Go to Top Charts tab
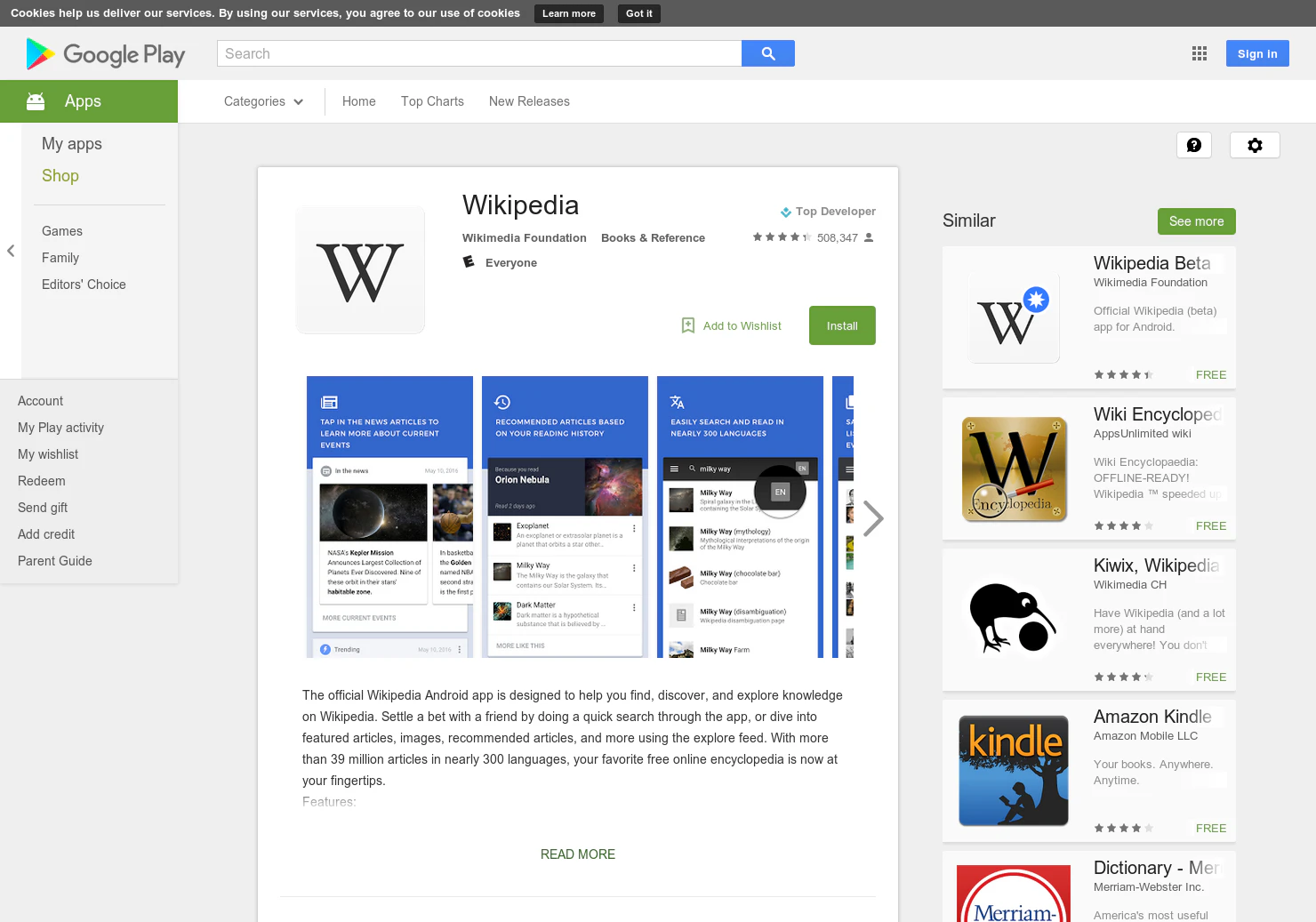Screen dimensions: 1316x922 pyautogui.click(x=432, y=101)
